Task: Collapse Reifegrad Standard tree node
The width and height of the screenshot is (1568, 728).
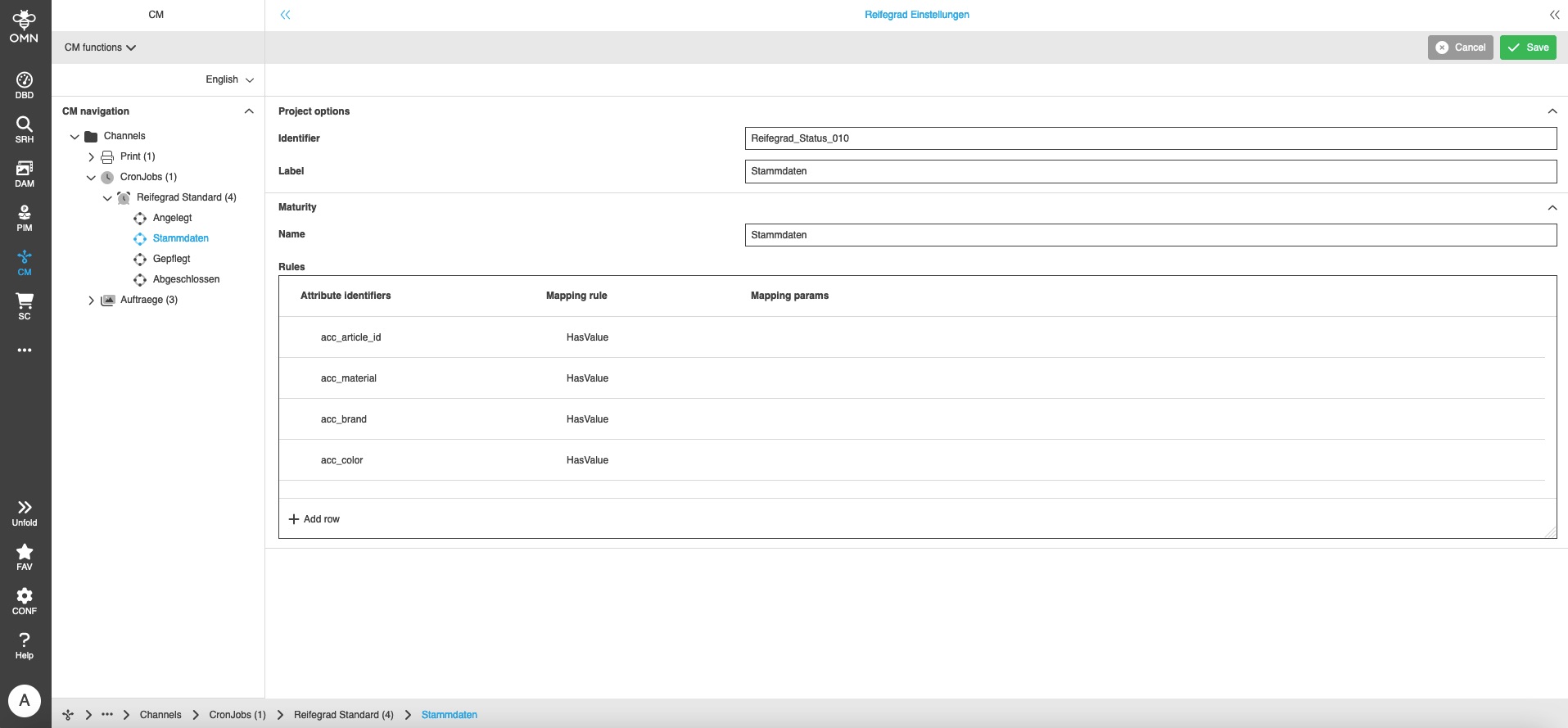Action: coord(107,198)
